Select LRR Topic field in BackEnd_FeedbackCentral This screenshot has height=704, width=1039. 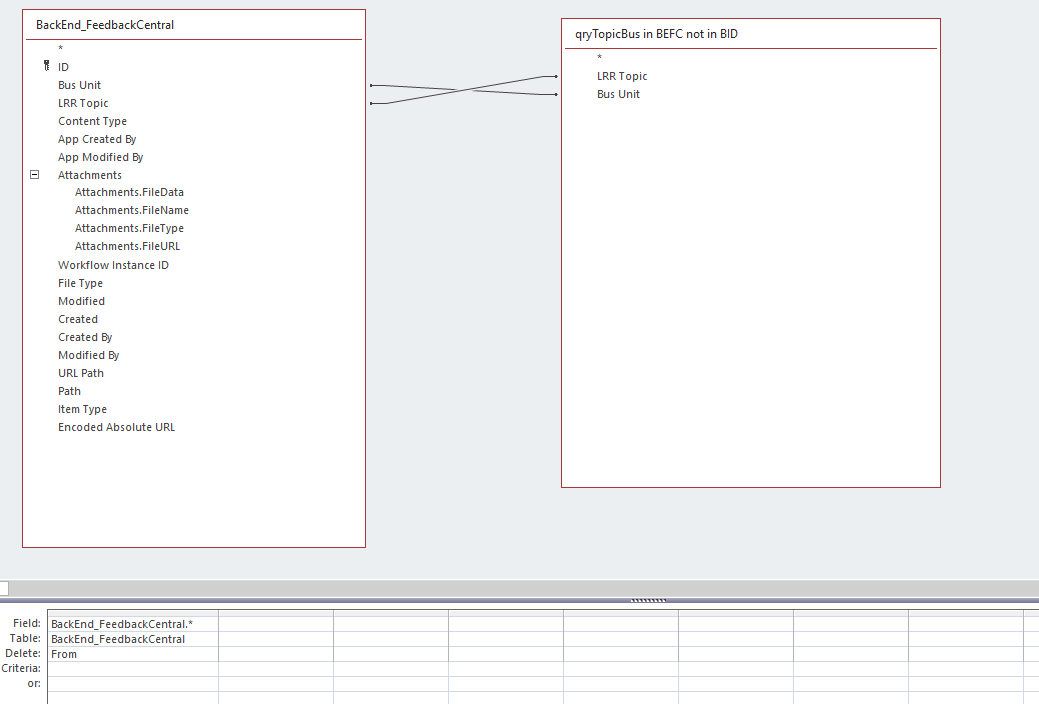pyautogui.click(x=83, y=103)
